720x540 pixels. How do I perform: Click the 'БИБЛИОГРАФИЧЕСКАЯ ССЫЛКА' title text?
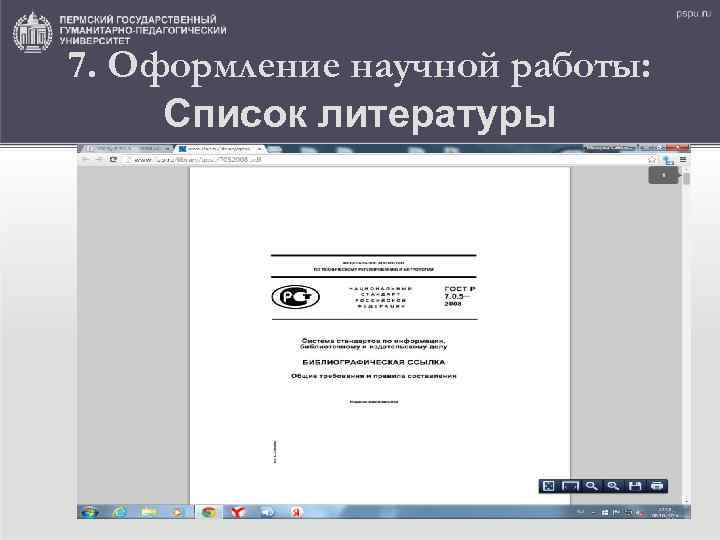pos(373,362)
